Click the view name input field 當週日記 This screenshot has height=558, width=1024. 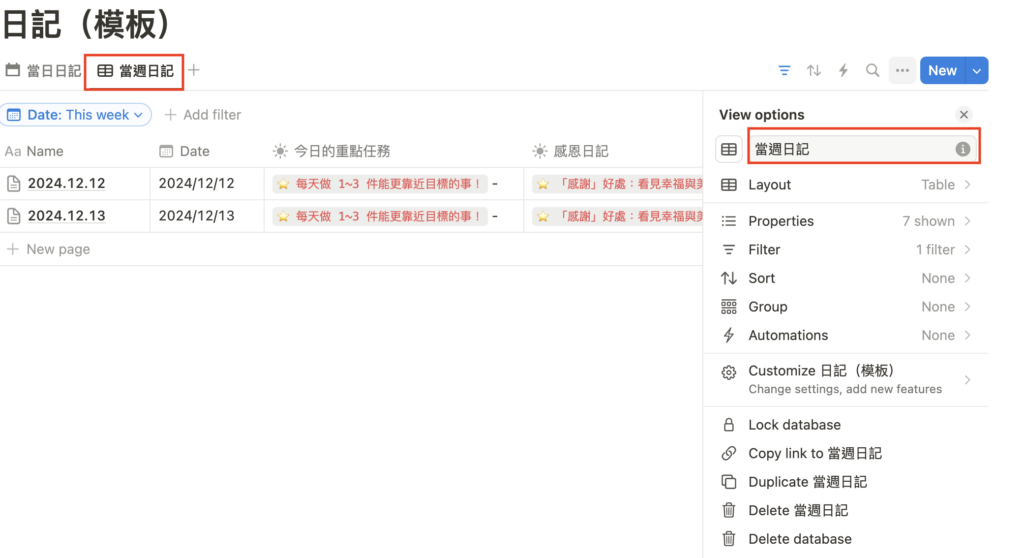pyautogui.click(x=850, y=149)
